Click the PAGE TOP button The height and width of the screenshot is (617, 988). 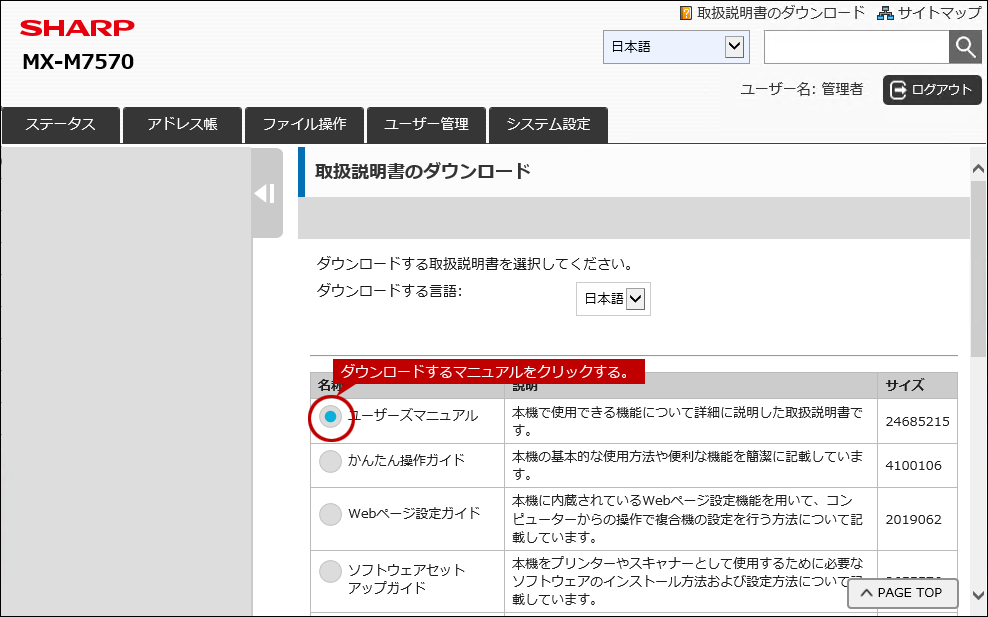tap(902, 593)
